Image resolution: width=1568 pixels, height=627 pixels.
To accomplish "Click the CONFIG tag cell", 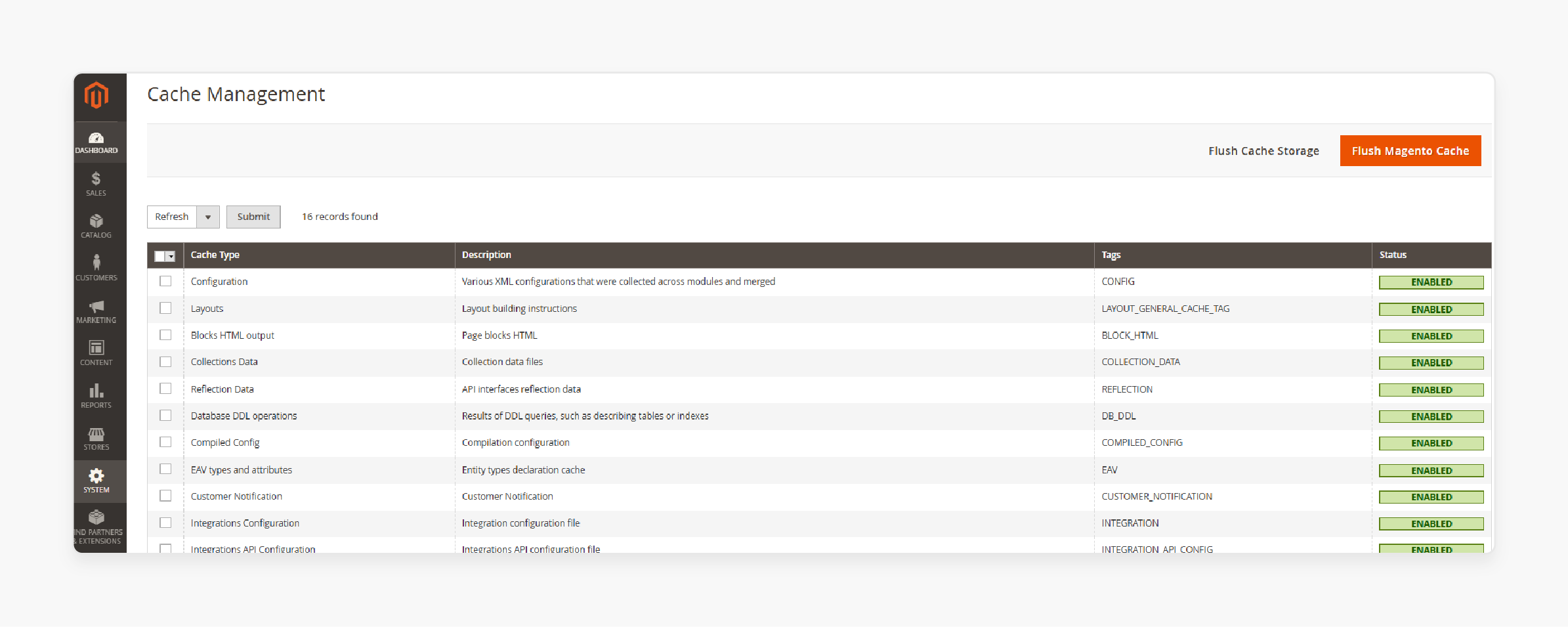I will point(1118,282).
